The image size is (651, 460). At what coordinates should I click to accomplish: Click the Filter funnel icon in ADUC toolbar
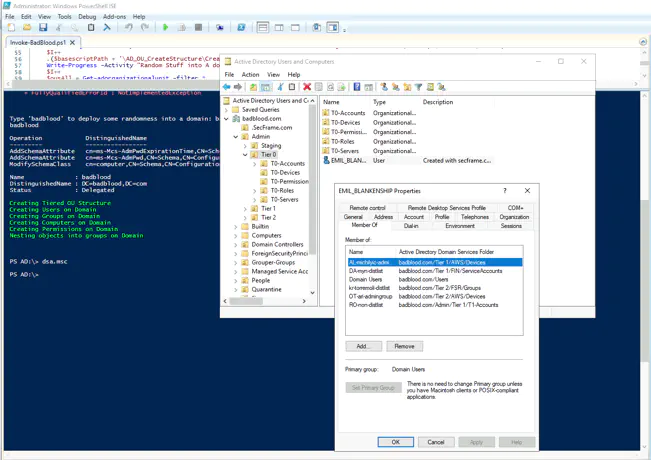(x=418, y=87)
